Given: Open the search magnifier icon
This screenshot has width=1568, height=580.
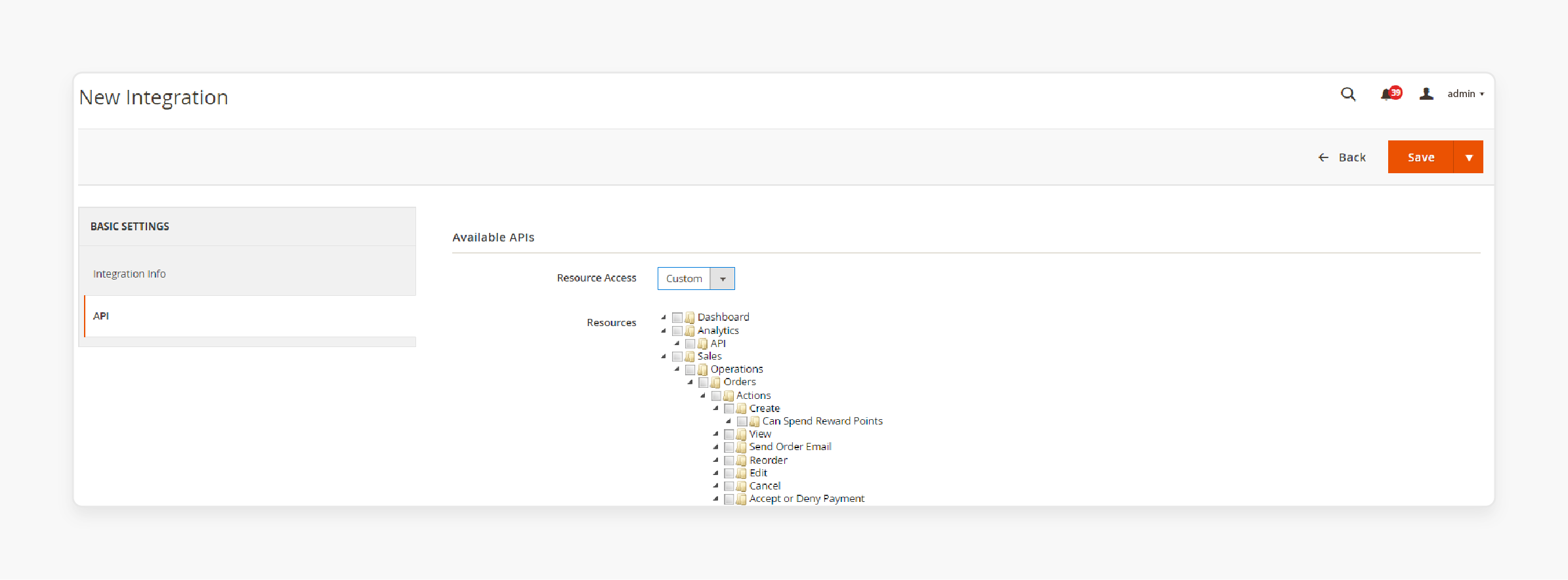Looking at the screenshot, I should pyautogui.click(x=1348, y=94).
